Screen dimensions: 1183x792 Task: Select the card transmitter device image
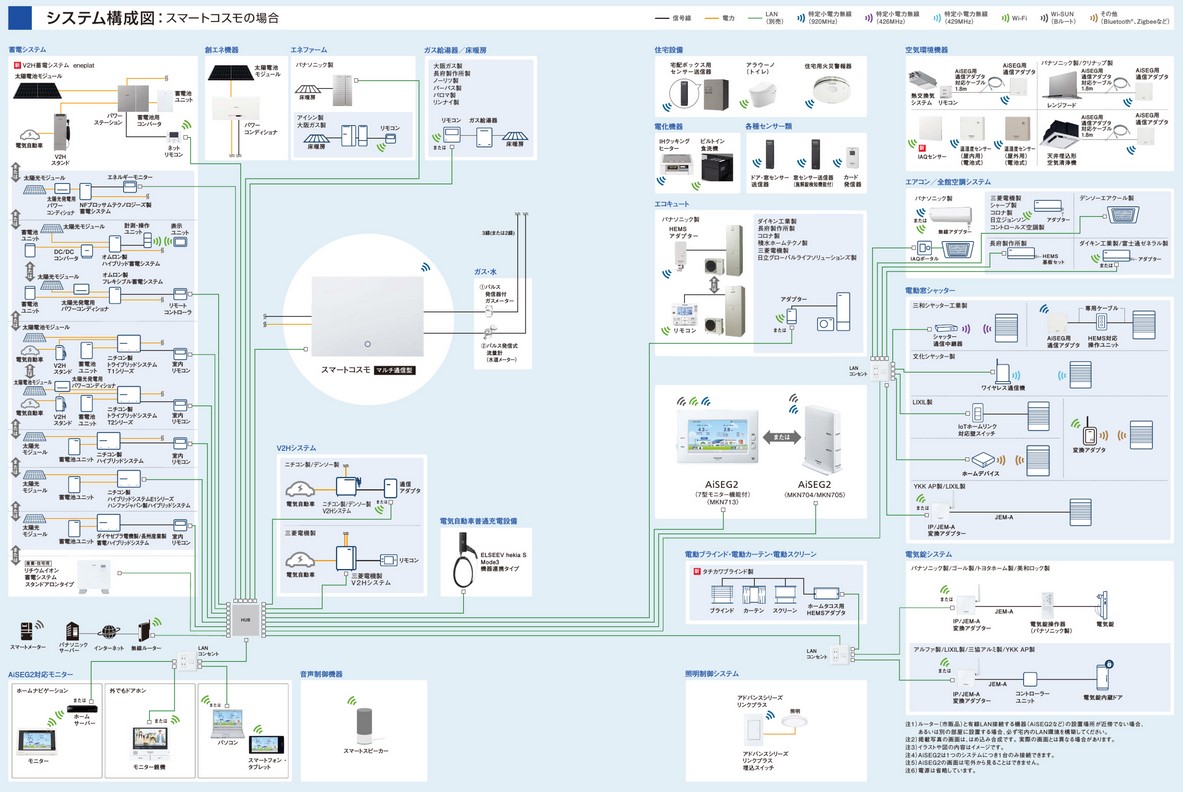[x=852, y=159]
